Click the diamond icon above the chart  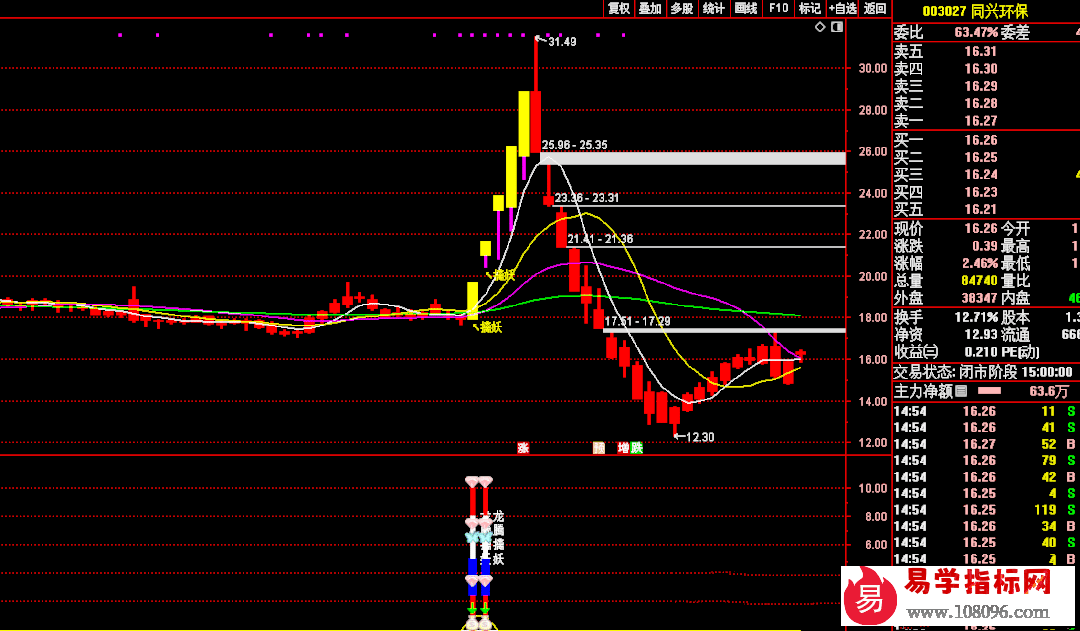coord(820,27)
